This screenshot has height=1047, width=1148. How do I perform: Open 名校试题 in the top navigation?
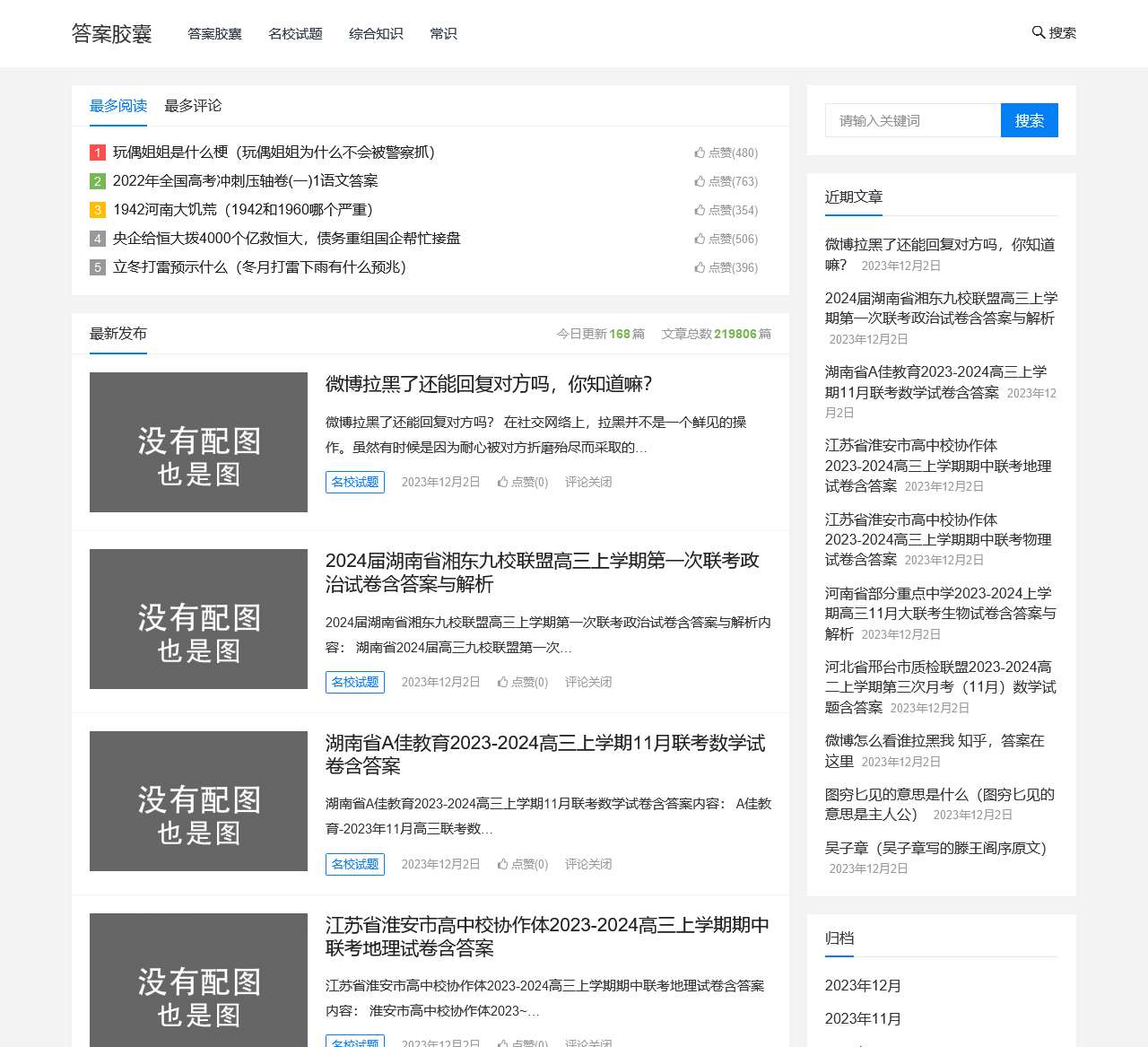(x=295, y=33)
